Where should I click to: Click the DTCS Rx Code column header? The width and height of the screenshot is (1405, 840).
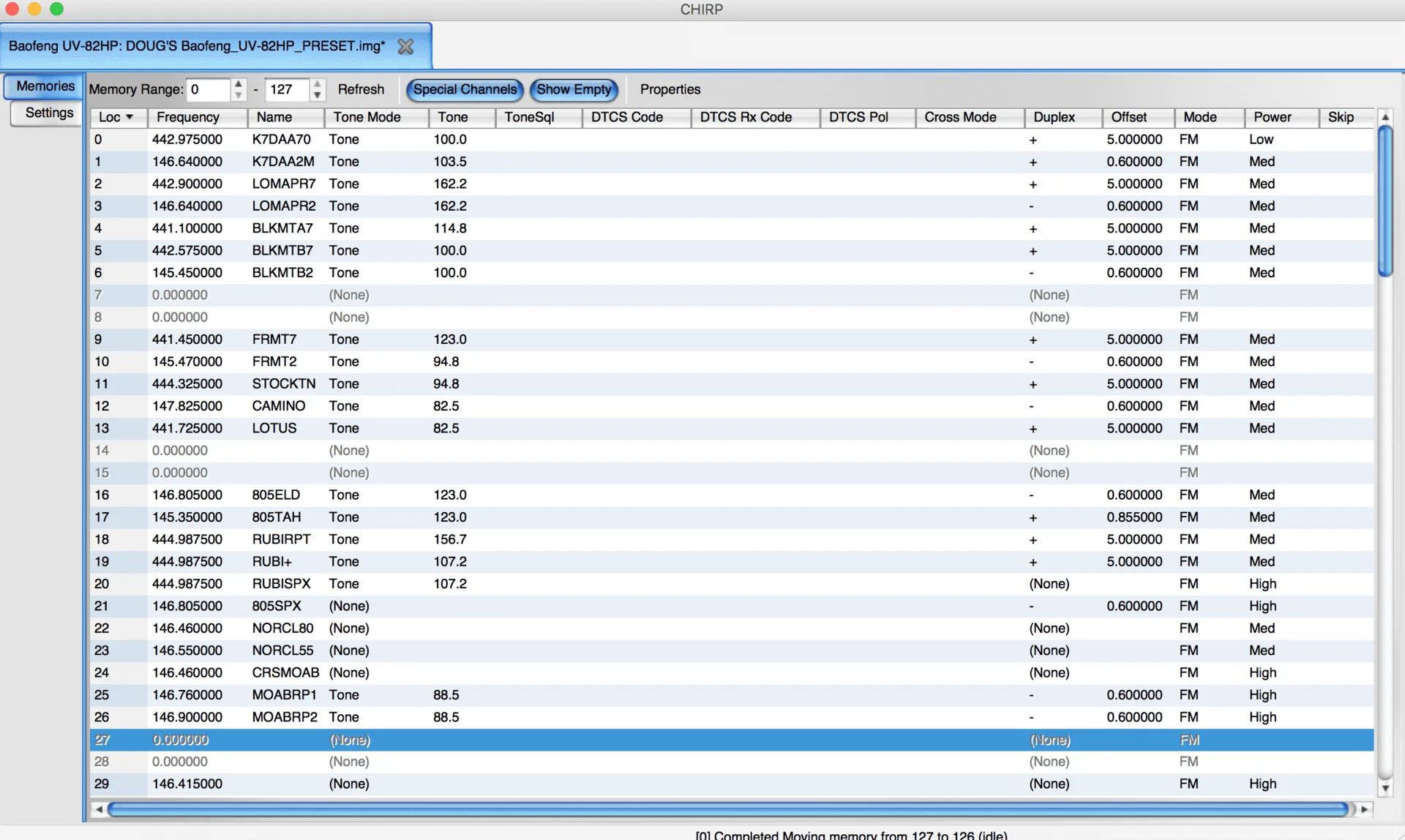[755, 117]
